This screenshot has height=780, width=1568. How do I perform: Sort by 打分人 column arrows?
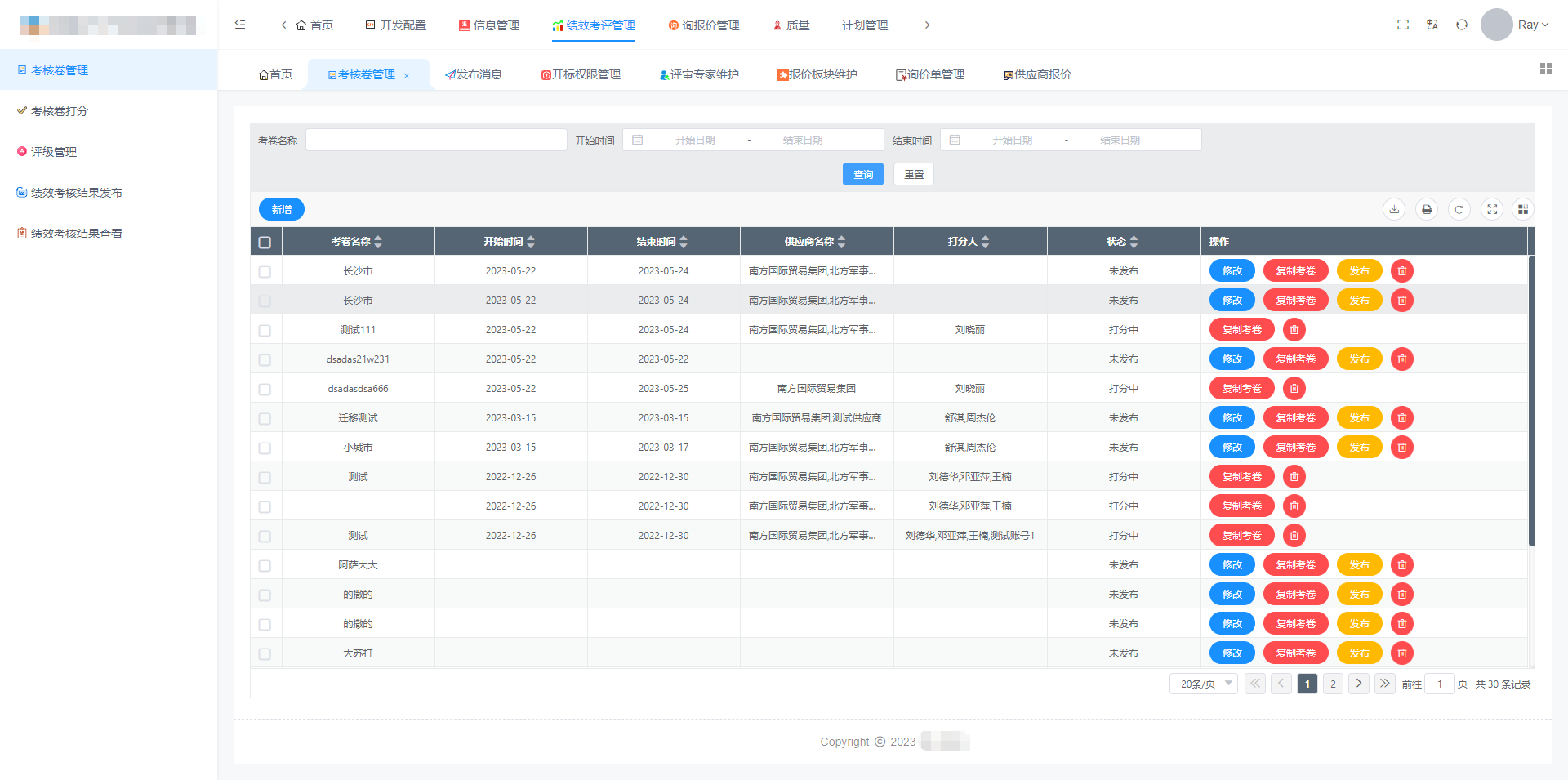click(x=986, y=242)
